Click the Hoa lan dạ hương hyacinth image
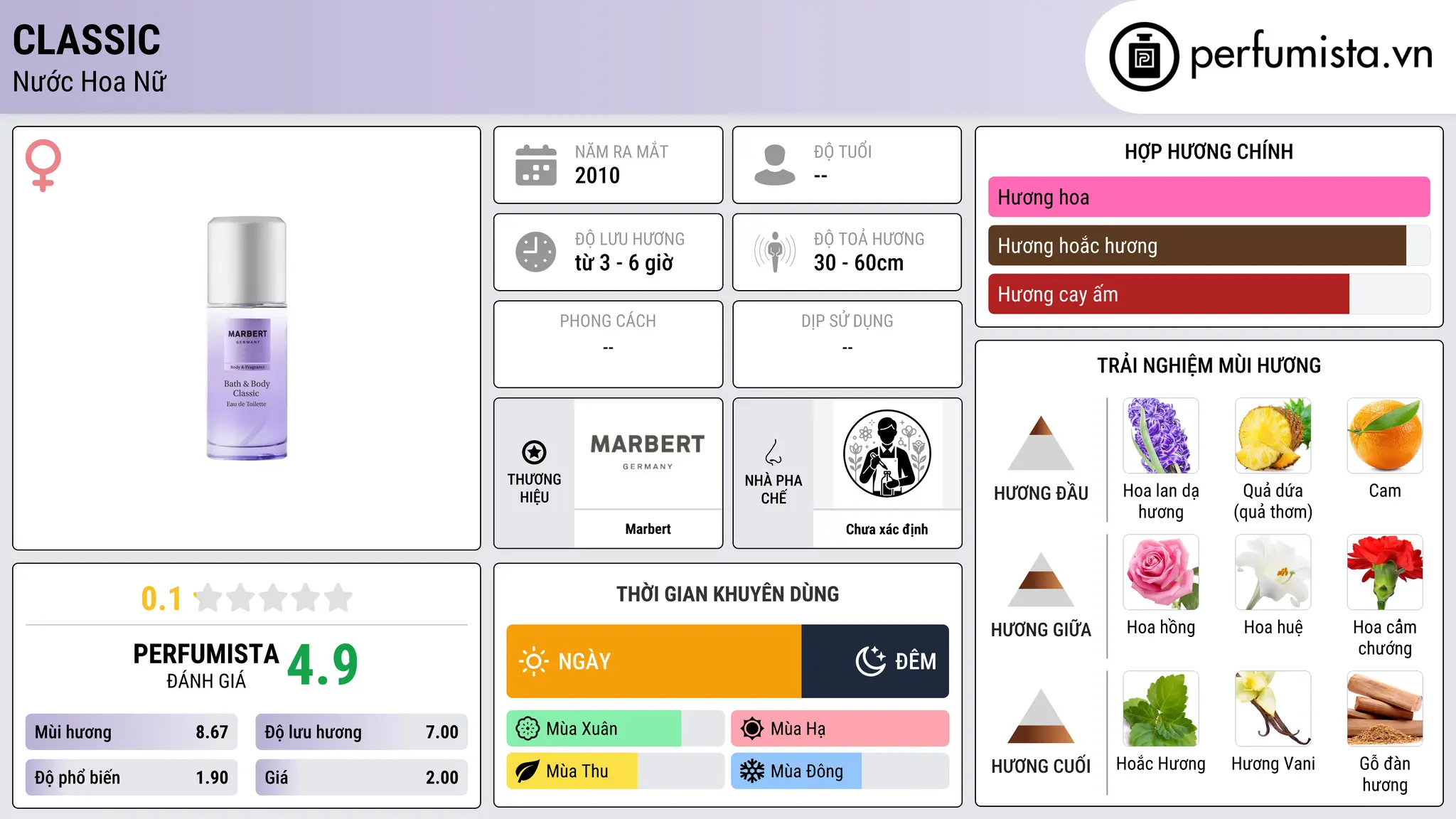1456x819 pixels. pos(1161,436)
